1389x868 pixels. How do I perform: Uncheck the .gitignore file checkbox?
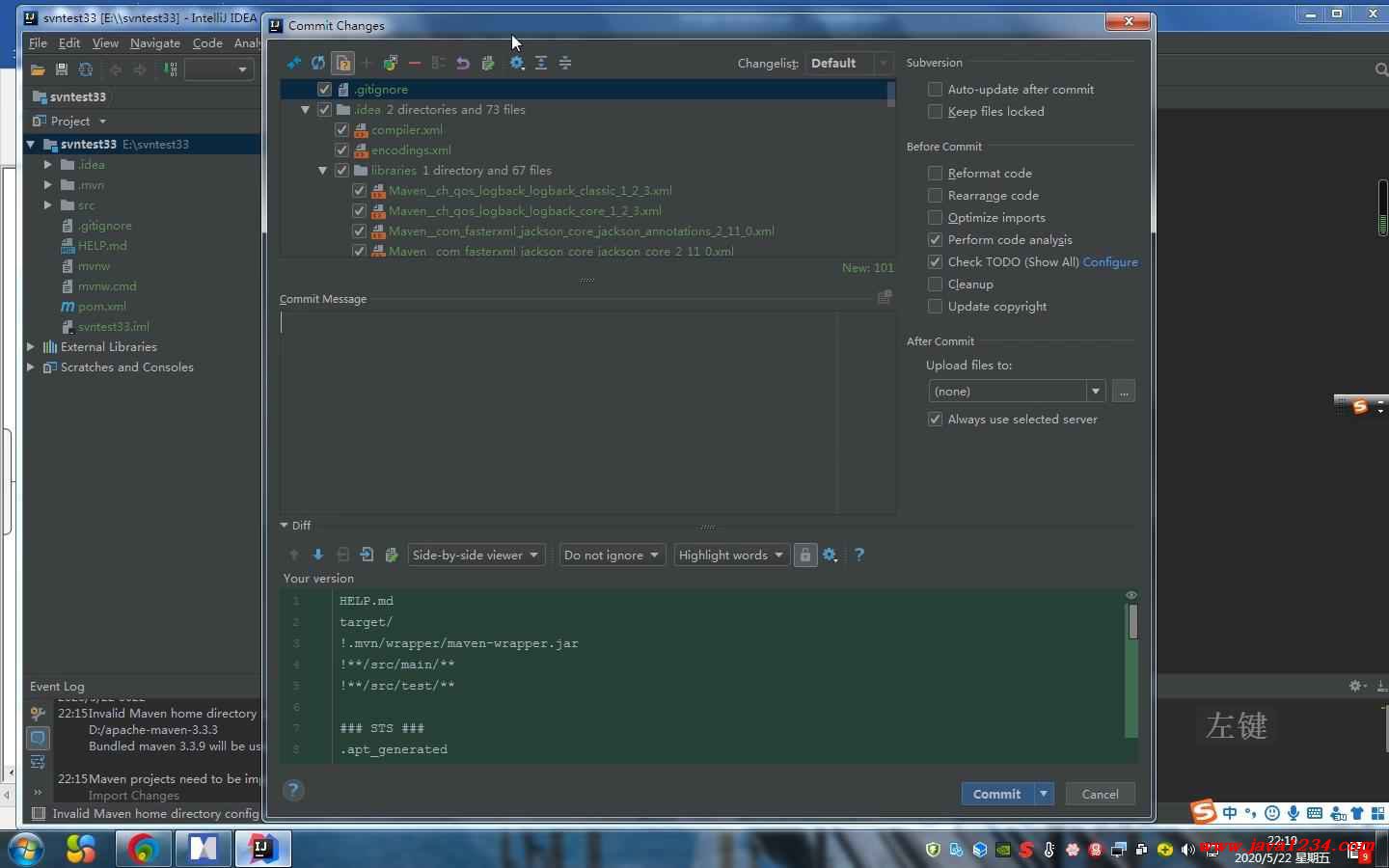click(324, 89)
